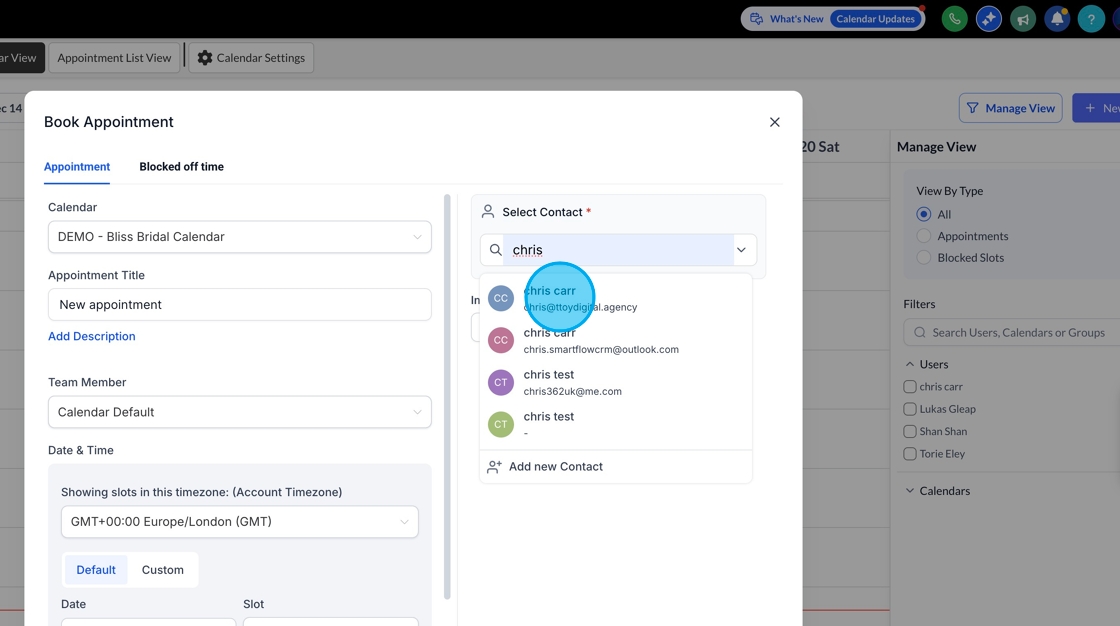Viewport: 1120px width, 626px height.
Task: Select chris carr chris@ttoydigital.agency contact
Action: [616, 298]
